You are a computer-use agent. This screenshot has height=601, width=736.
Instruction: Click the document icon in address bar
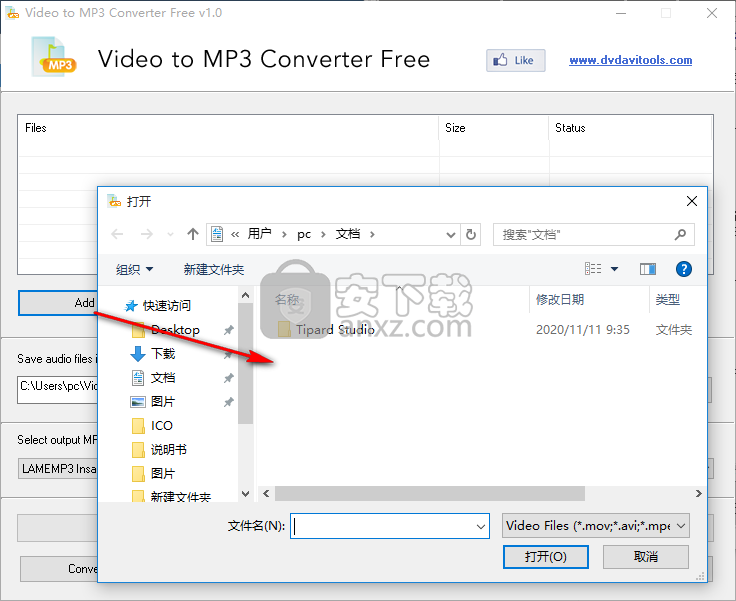(x=217, y=234)
